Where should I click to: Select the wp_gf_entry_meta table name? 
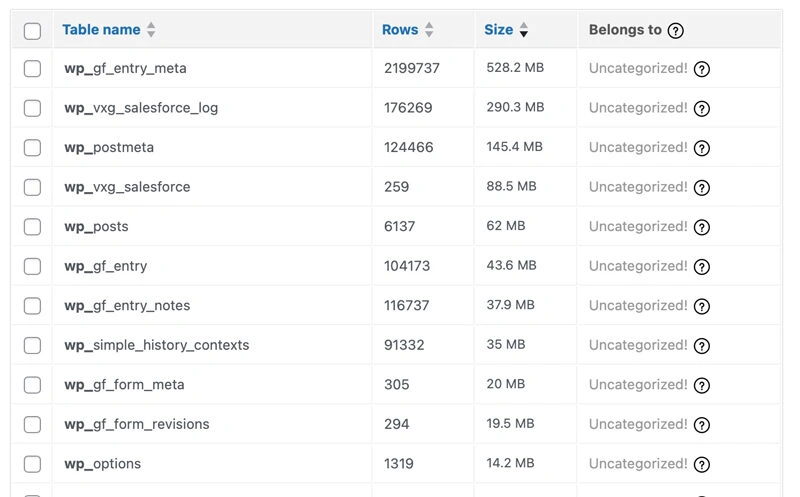[125, 68]
